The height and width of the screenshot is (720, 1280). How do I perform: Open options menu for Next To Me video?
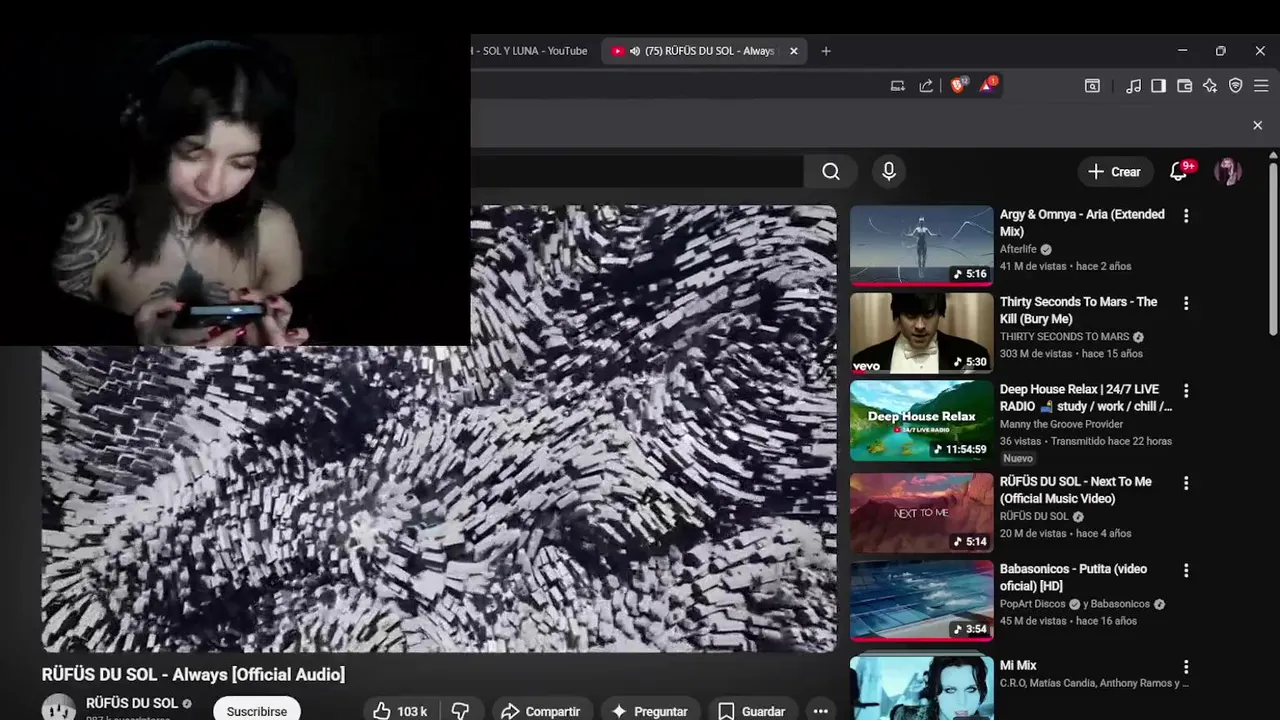click(1186, 482)
